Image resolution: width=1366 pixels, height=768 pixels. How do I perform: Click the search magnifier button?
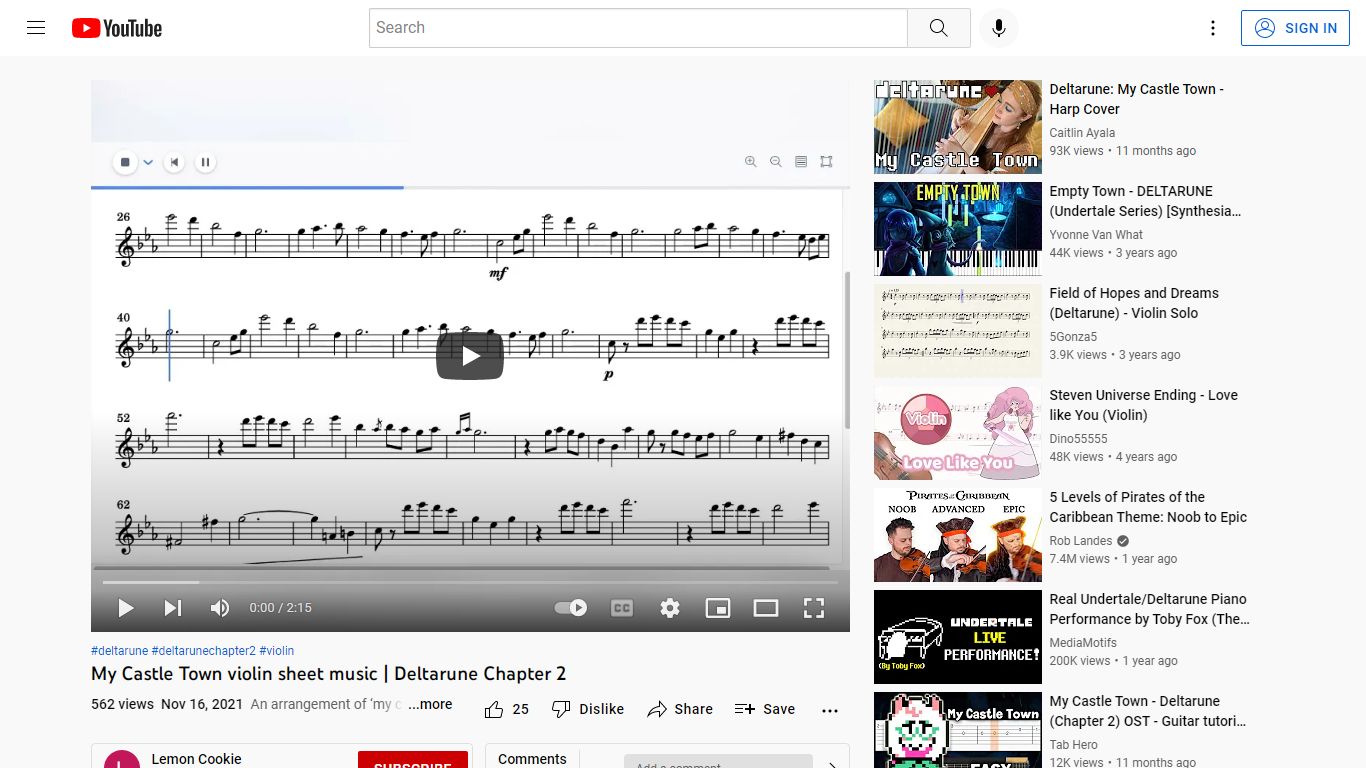tap(938, 28)
